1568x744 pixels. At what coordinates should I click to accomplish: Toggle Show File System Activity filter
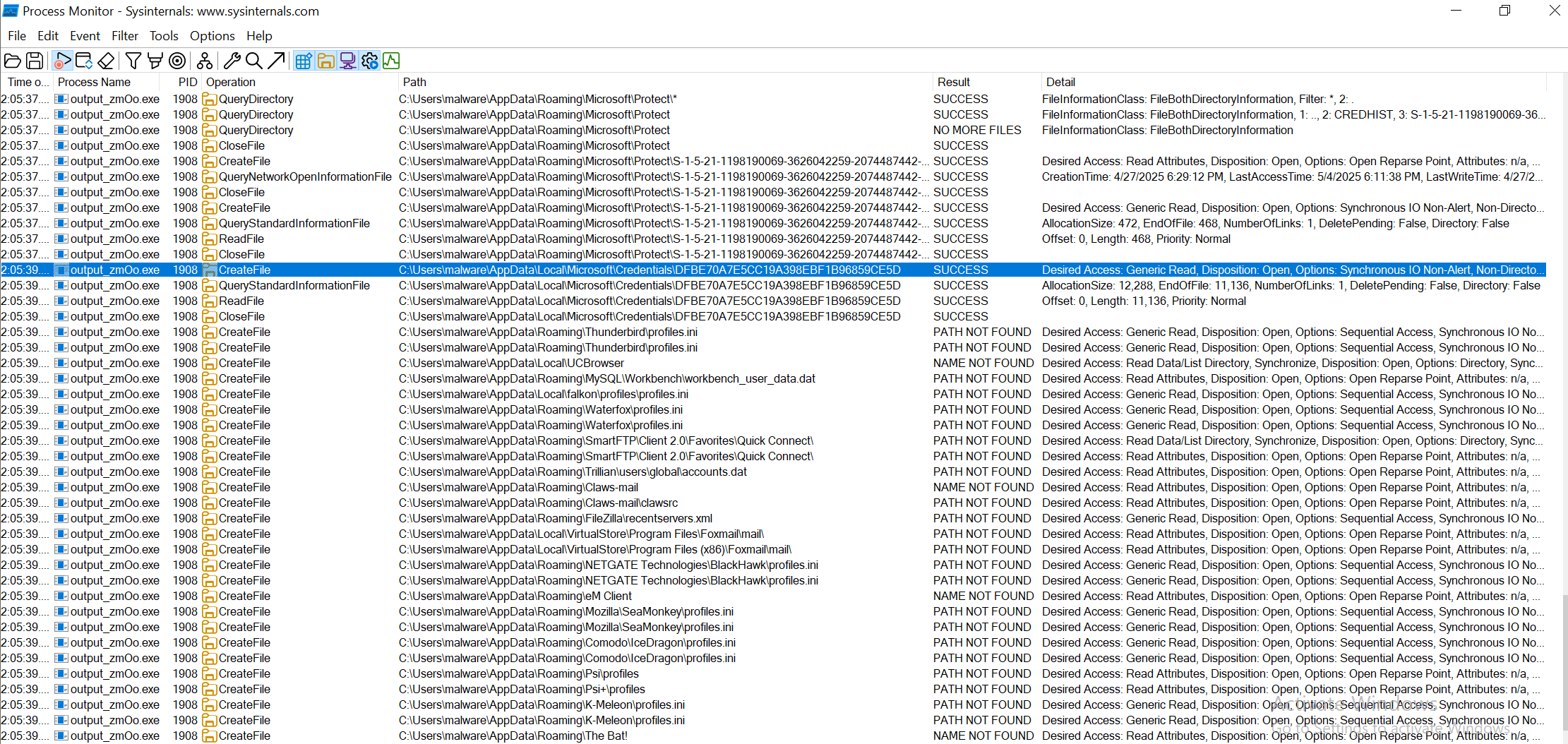[325, 61]
